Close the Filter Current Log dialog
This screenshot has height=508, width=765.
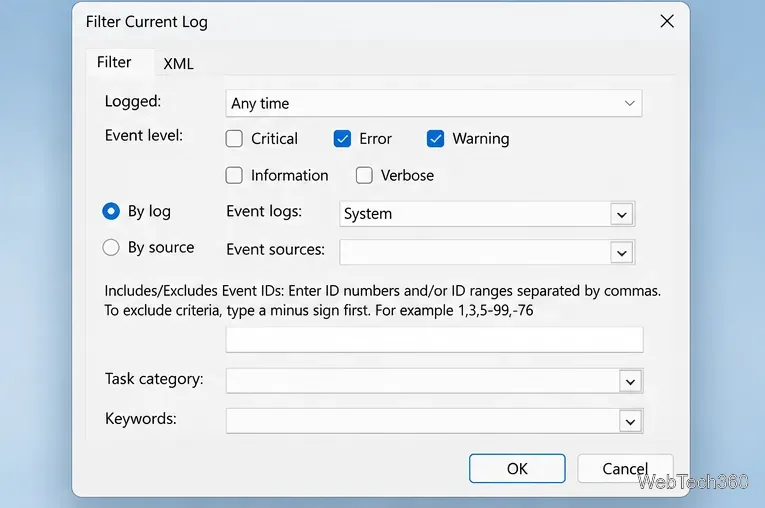pyautogui.click(x=666, y=21)
